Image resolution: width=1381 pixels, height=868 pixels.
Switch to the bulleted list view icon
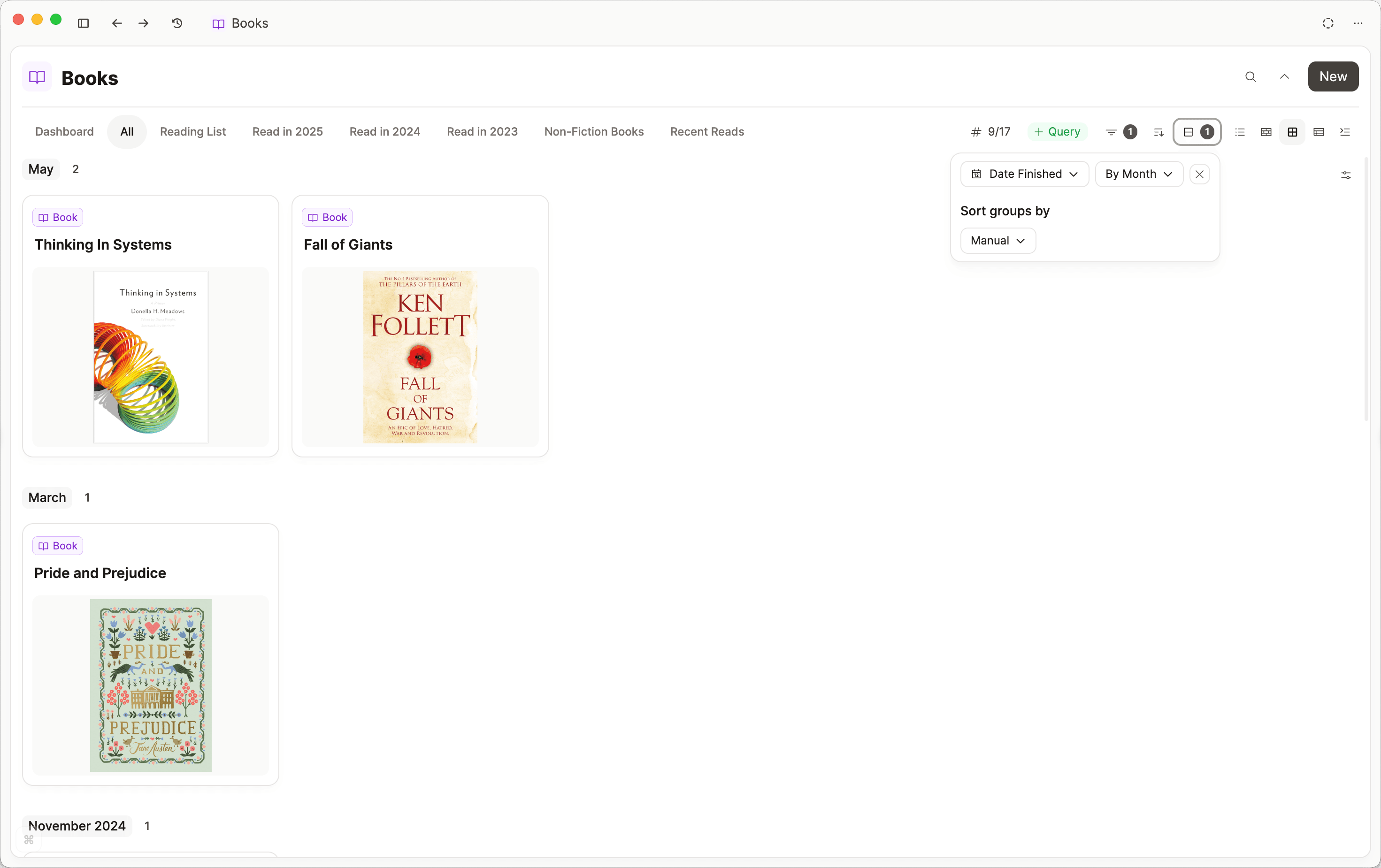point(1240,132)
